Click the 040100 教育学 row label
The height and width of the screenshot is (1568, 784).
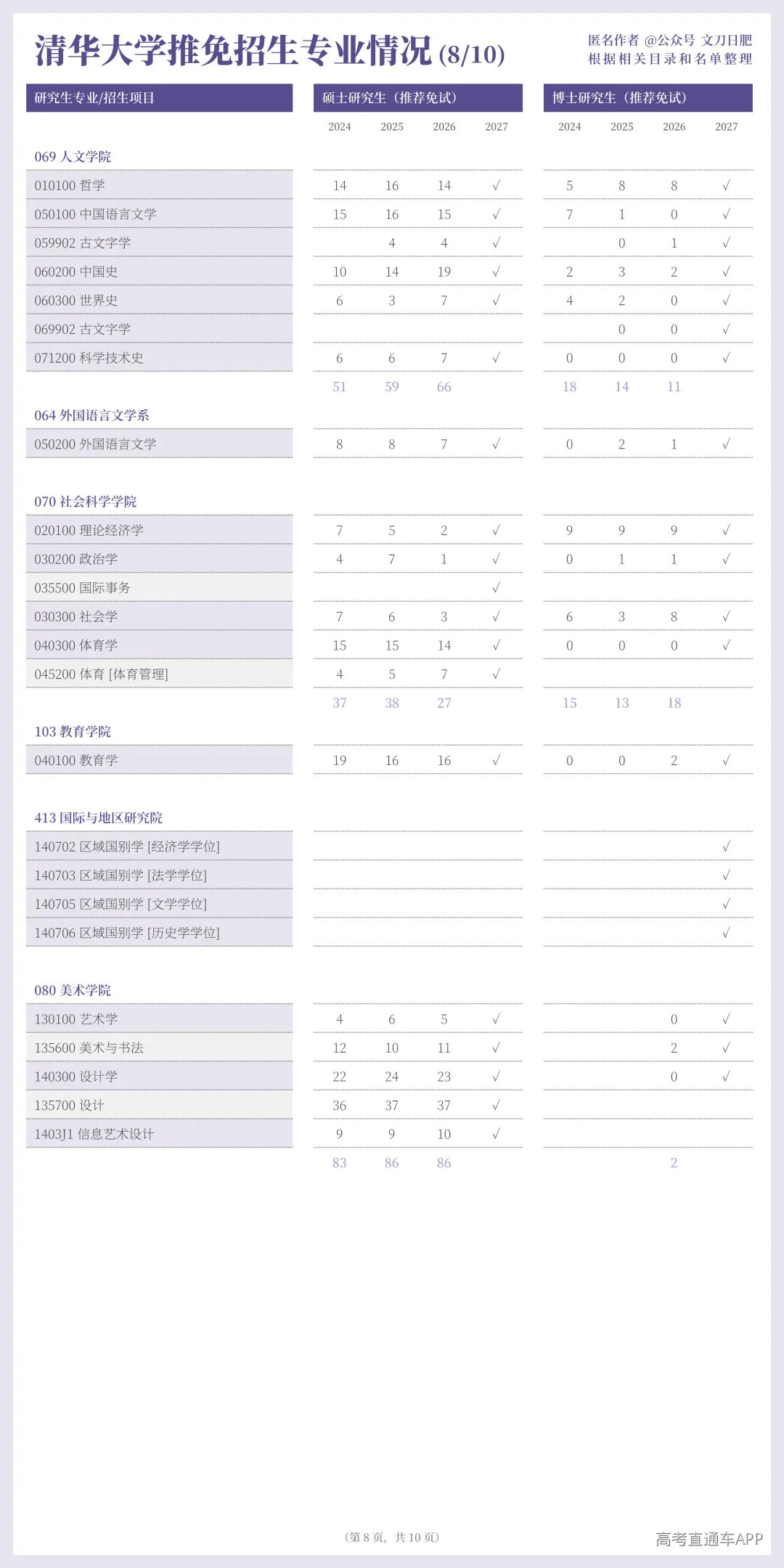point(75,760)
